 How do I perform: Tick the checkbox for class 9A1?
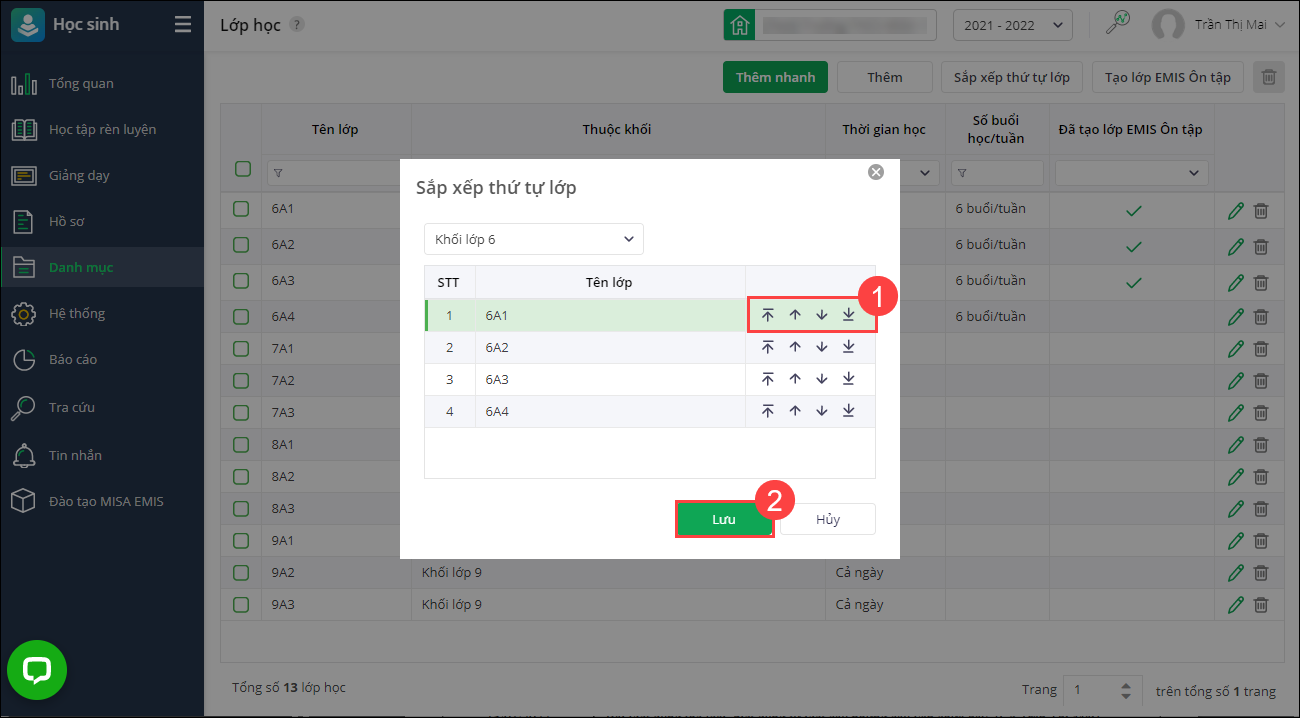(241, 541)
